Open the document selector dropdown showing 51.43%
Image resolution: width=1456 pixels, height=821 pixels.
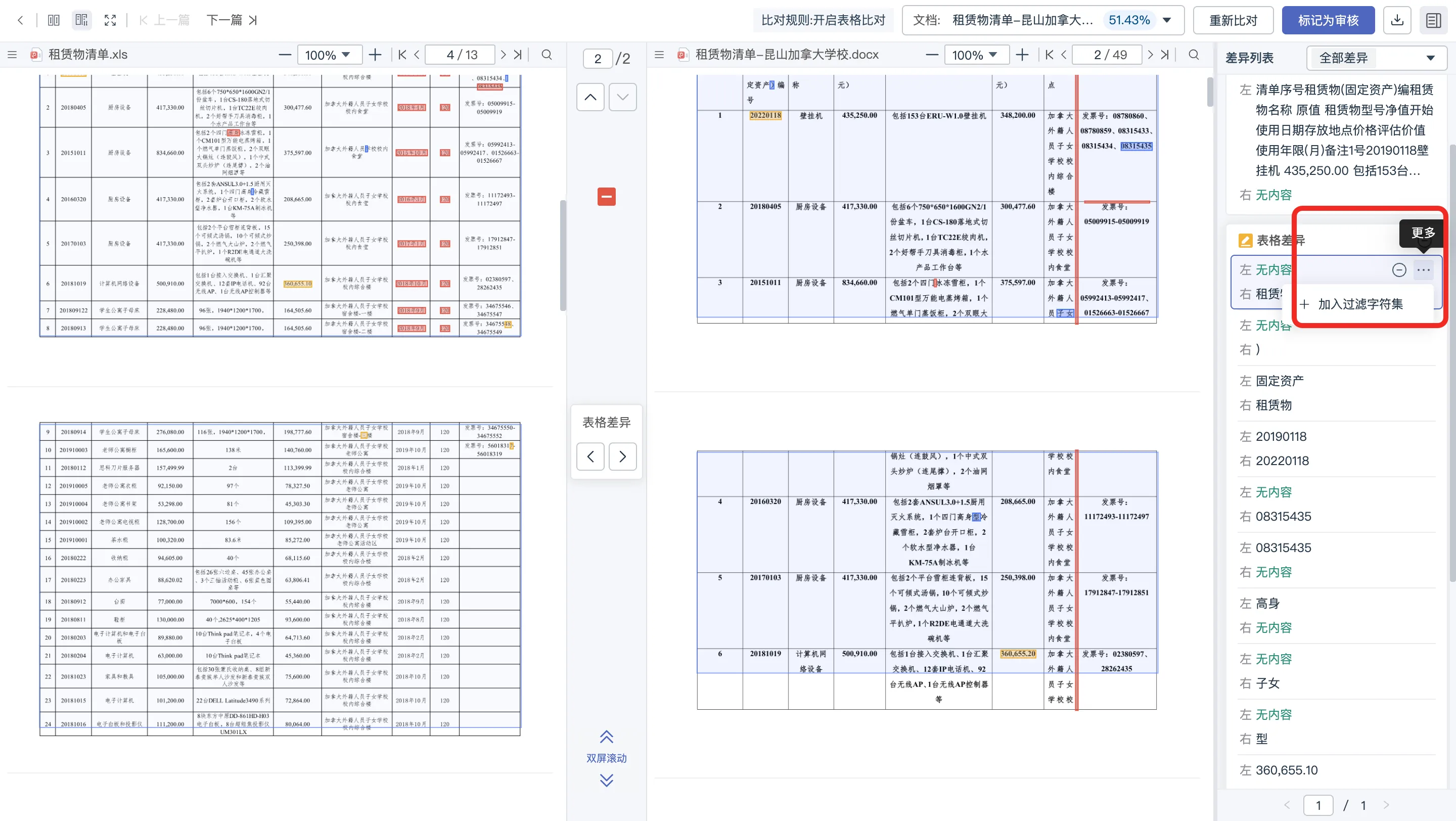(x=1043, y=20)
